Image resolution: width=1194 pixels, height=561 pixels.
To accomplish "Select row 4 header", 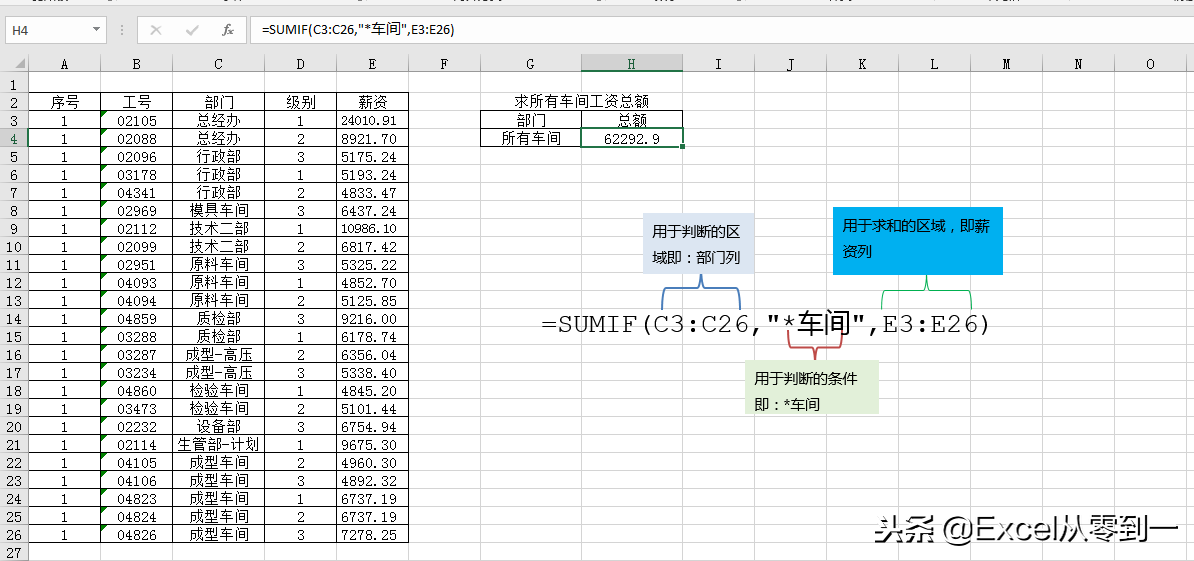I will tap(14, 138).
